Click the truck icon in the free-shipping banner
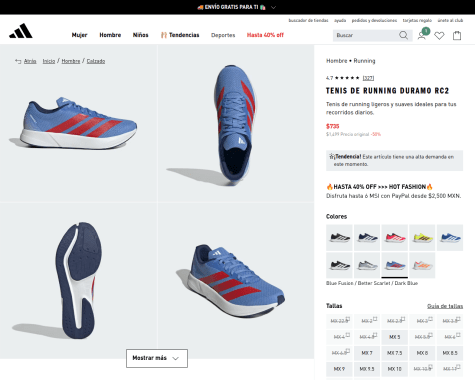 tap(200, 7)
